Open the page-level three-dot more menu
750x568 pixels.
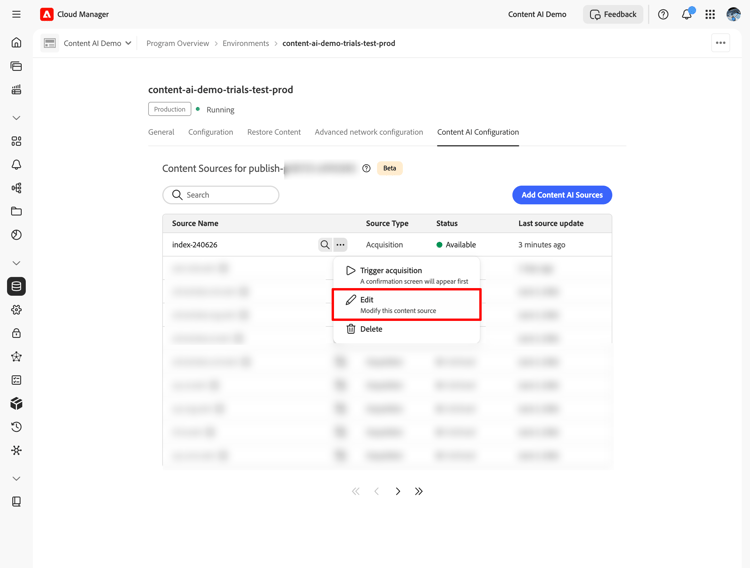pos(720,43)
